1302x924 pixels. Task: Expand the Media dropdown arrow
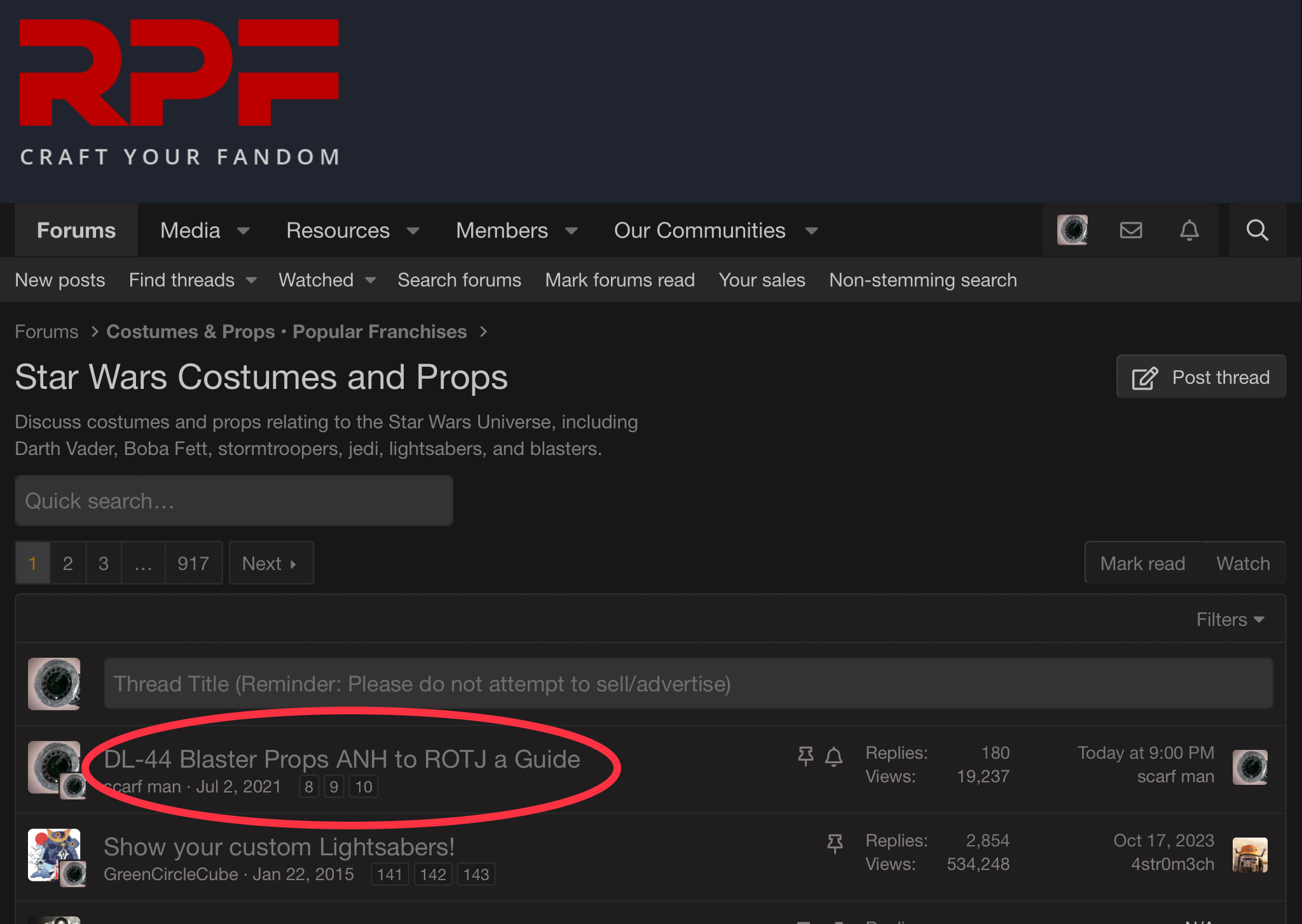coord(243,231)
